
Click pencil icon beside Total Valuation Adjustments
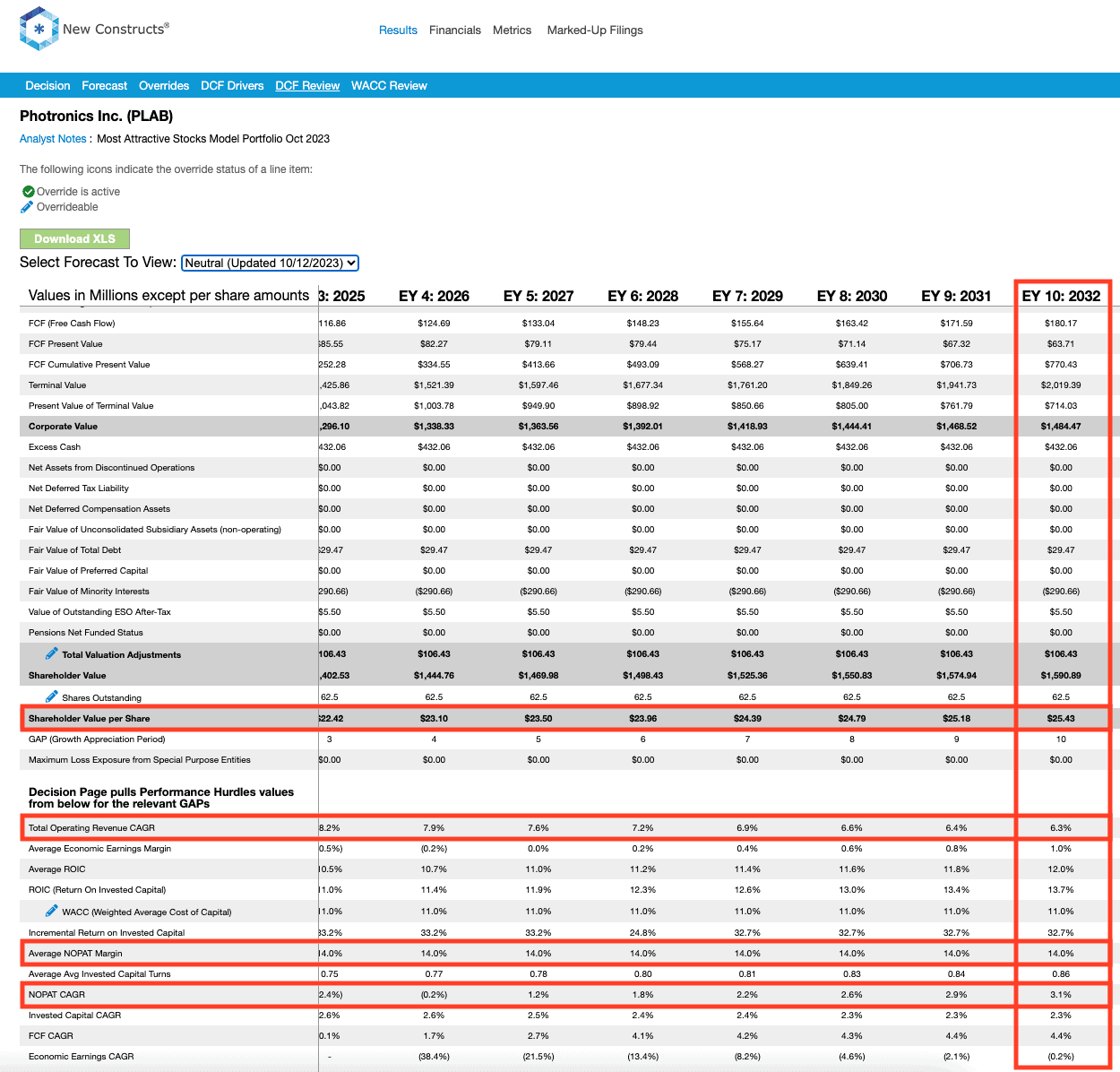click(x=52, y=653)
